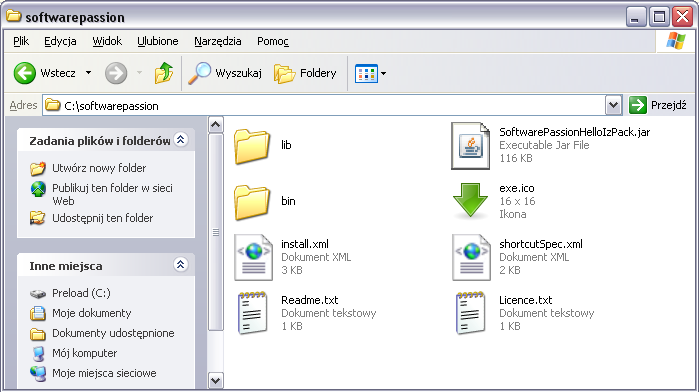Screen dimensions: 699x392
Task: Click the Moje dokumenty folder icon
Action: (38, 313)
